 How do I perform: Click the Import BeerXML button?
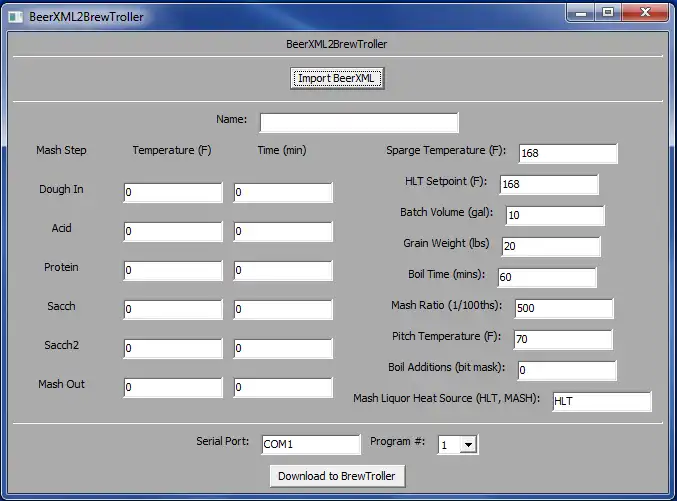click(x=337, y=78)
